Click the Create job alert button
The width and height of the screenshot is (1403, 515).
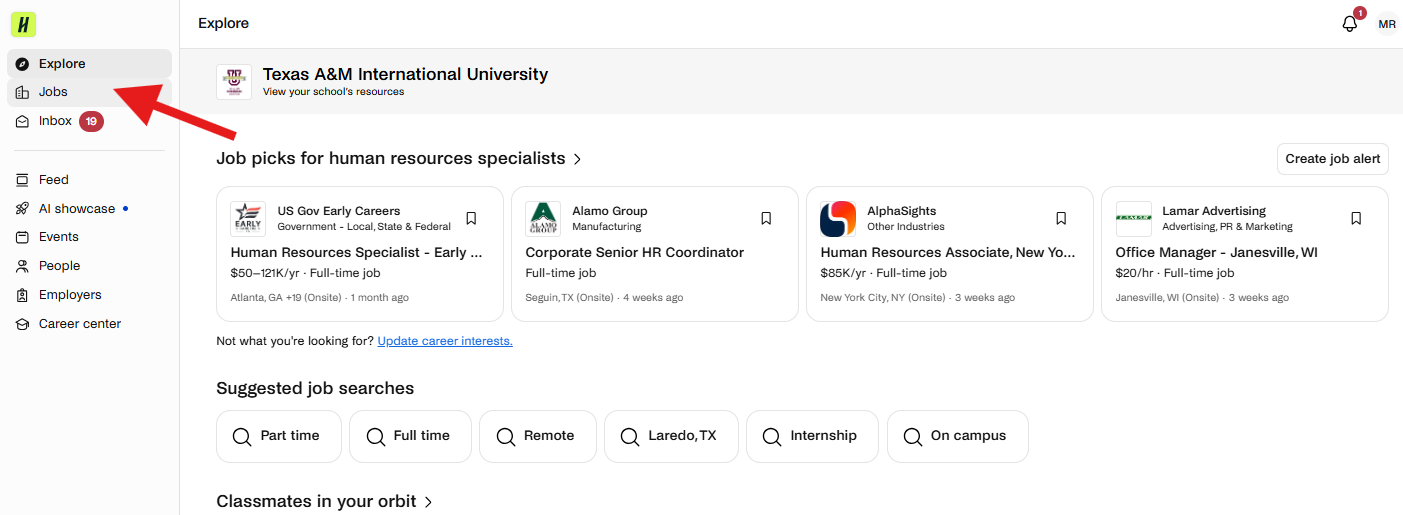pos(1332,159)
